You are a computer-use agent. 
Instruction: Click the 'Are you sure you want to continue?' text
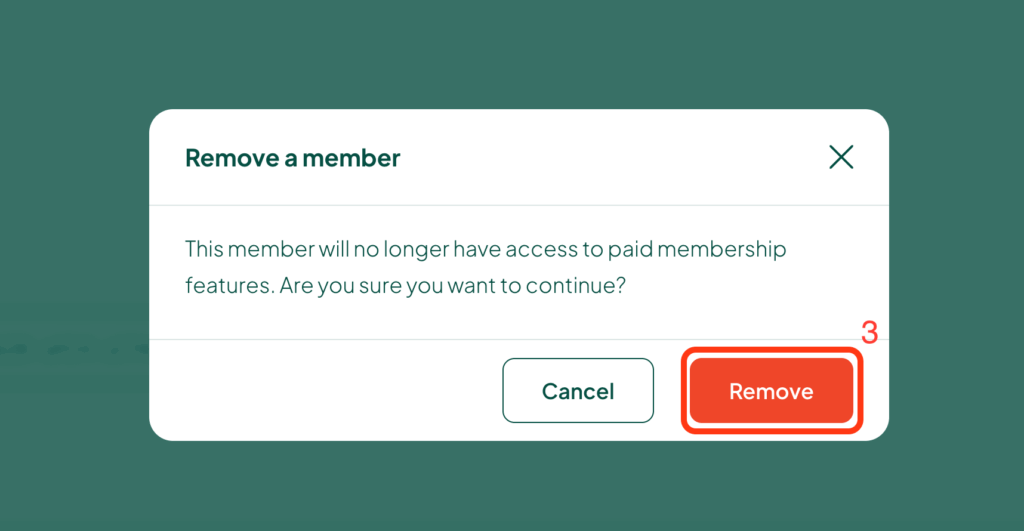pyautogui.click(x=453, y=286)
